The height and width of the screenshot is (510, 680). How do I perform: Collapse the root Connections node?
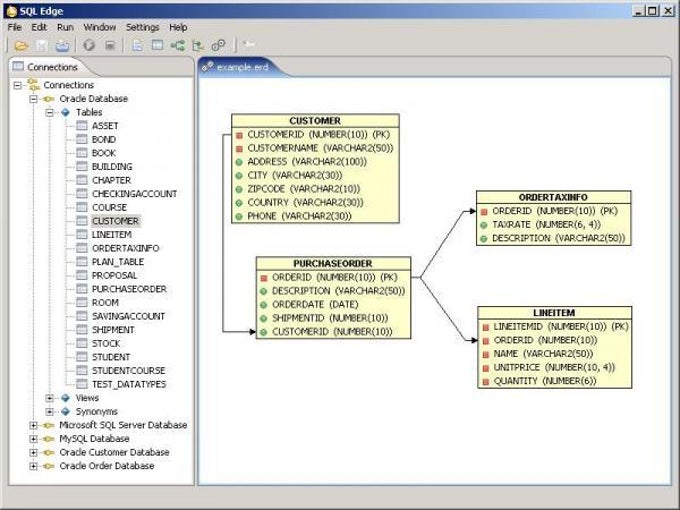tap(17, 85)
